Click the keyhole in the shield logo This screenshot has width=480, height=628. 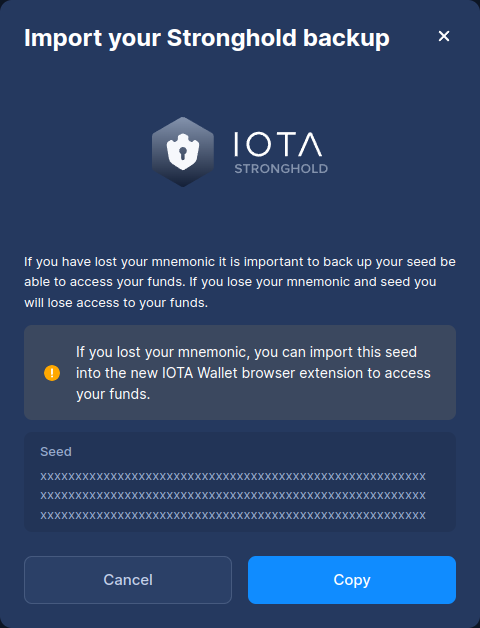183,153
